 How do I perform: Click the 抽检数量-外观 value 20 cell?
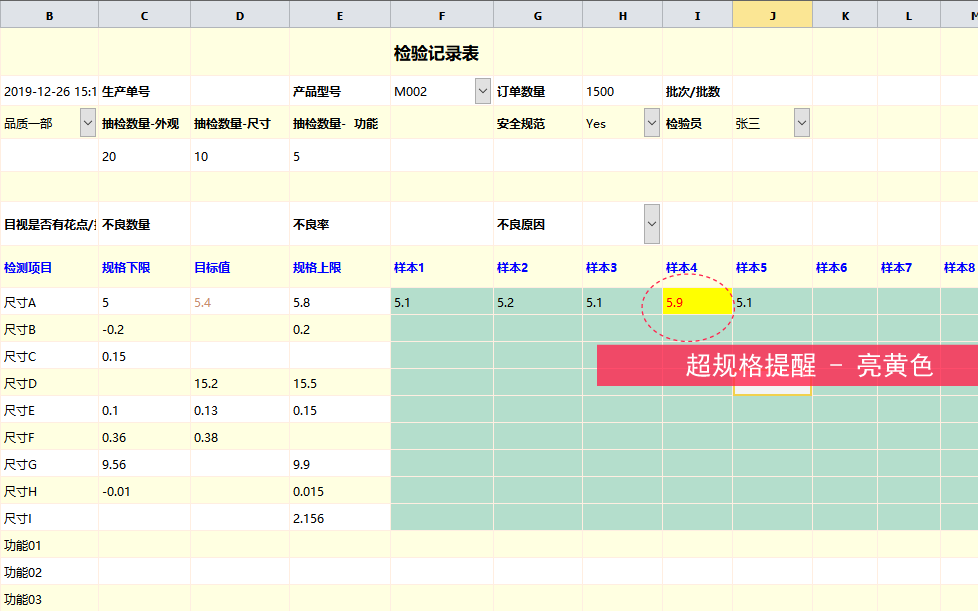[x=144, y=157]
